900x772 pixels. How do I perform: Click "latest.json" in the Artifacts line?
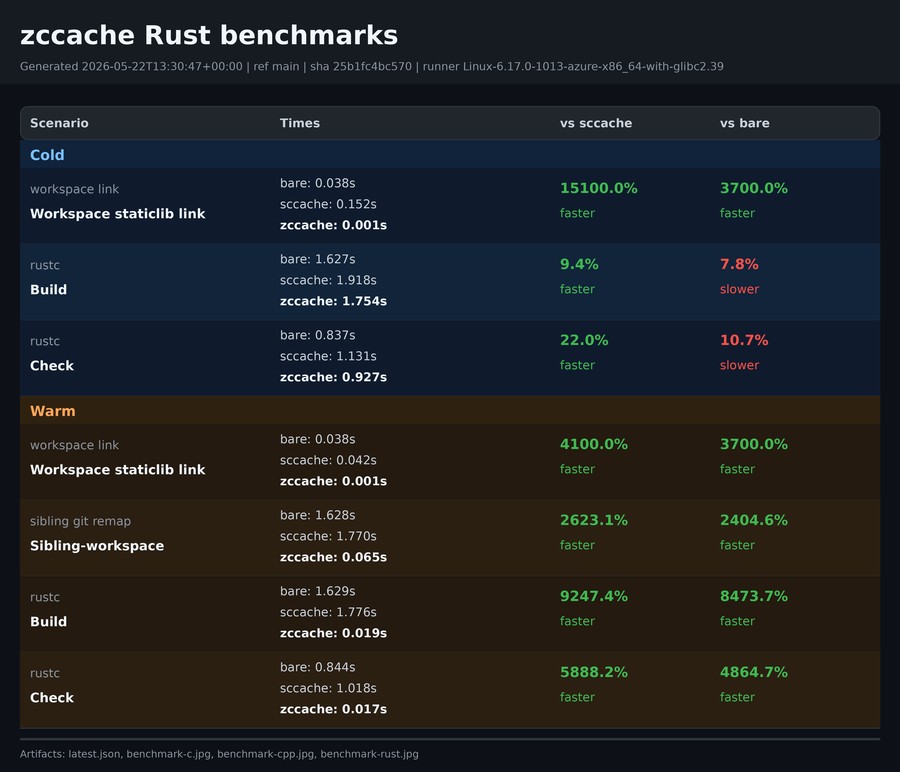(x=95, y=754)
